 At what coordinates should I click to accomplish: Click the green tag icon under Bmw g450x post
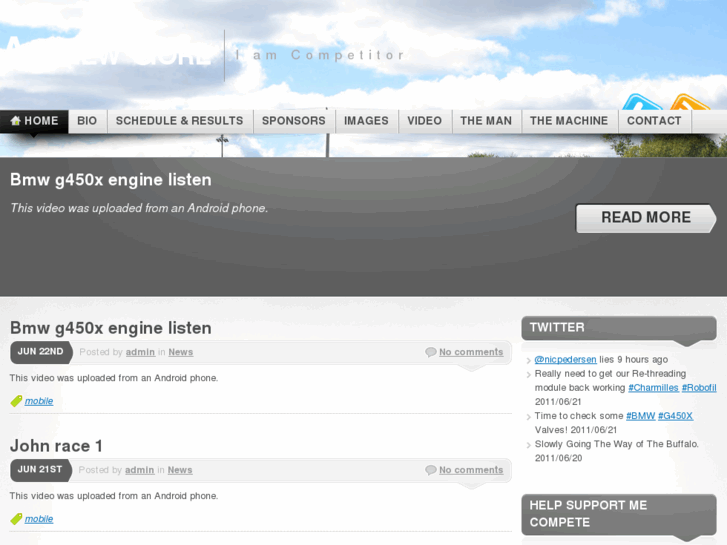click(x=16, y=401)
